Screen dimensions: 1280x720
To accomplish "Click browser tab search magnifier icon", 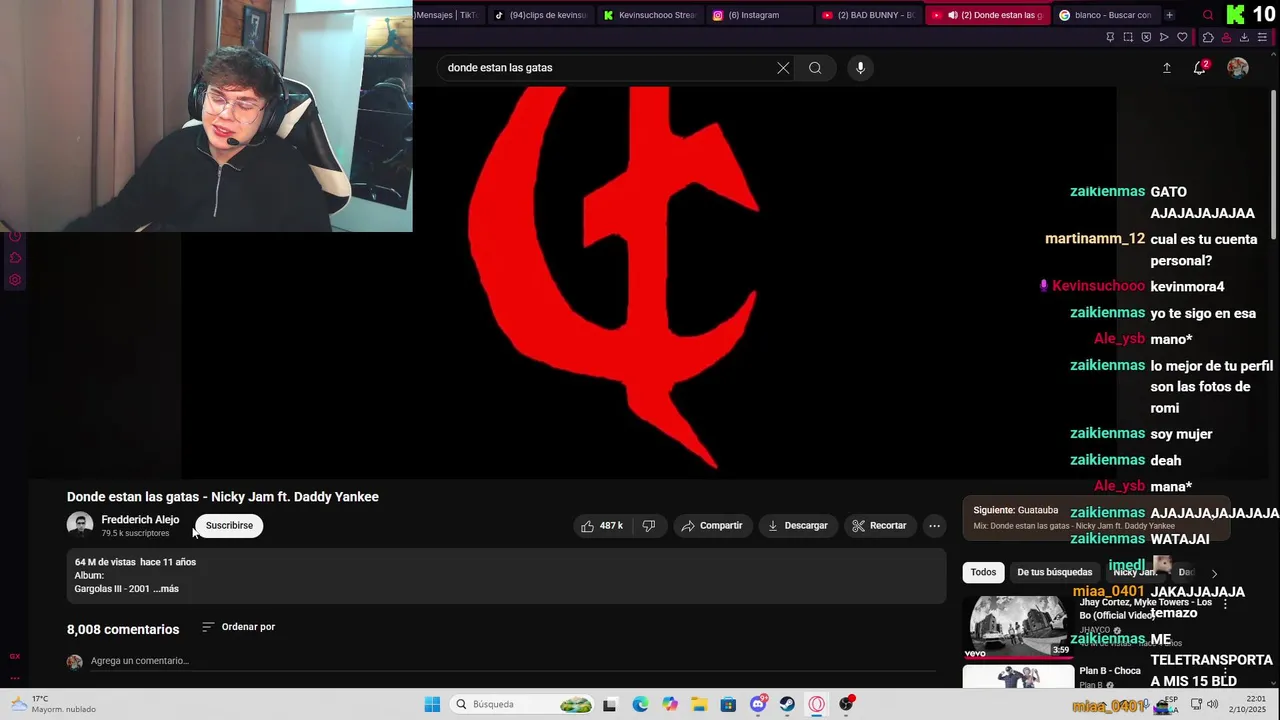I will [1208, 15].
